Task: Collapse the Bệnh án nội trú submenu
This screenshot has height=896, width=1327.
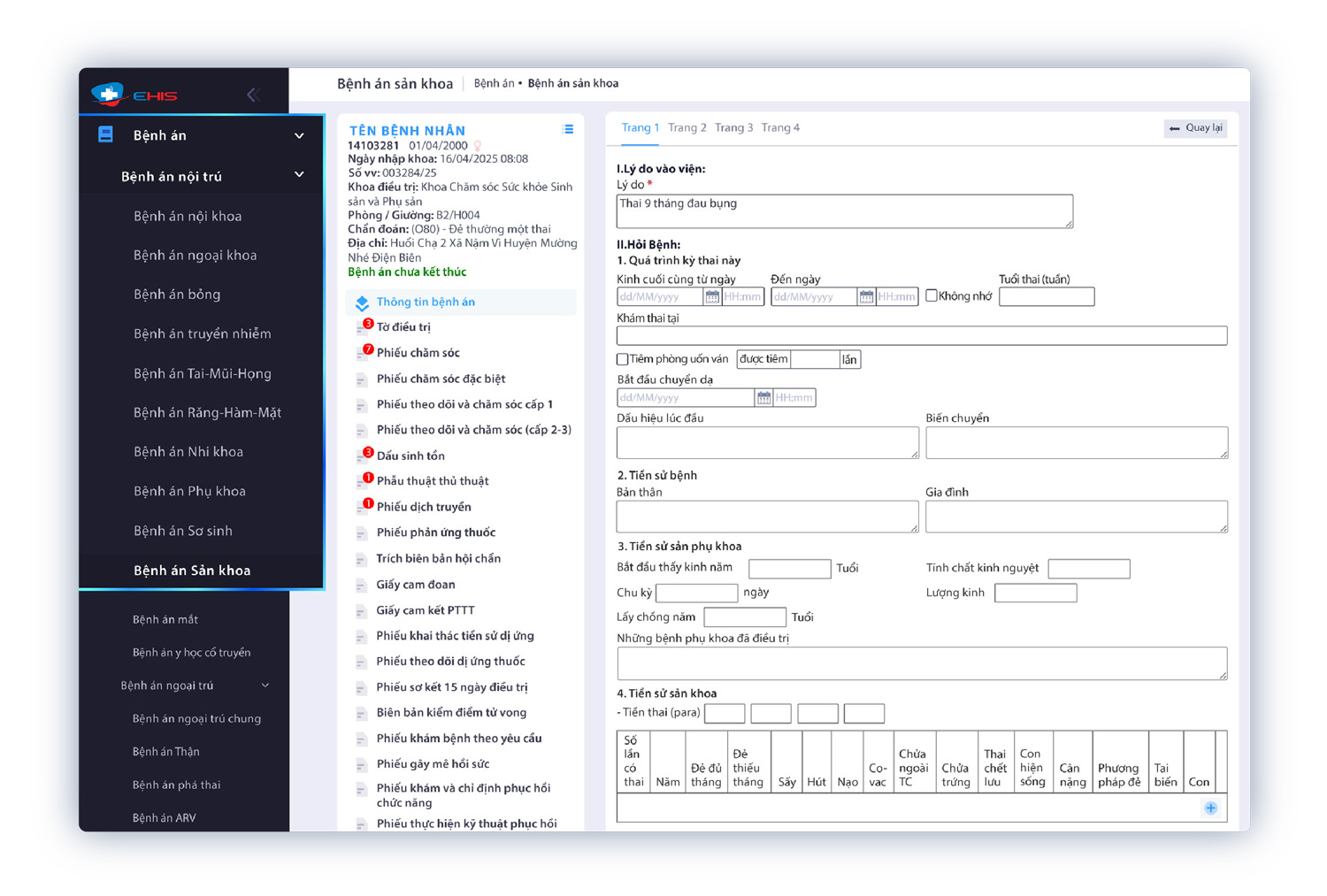Action: click(x=299, y=175)
